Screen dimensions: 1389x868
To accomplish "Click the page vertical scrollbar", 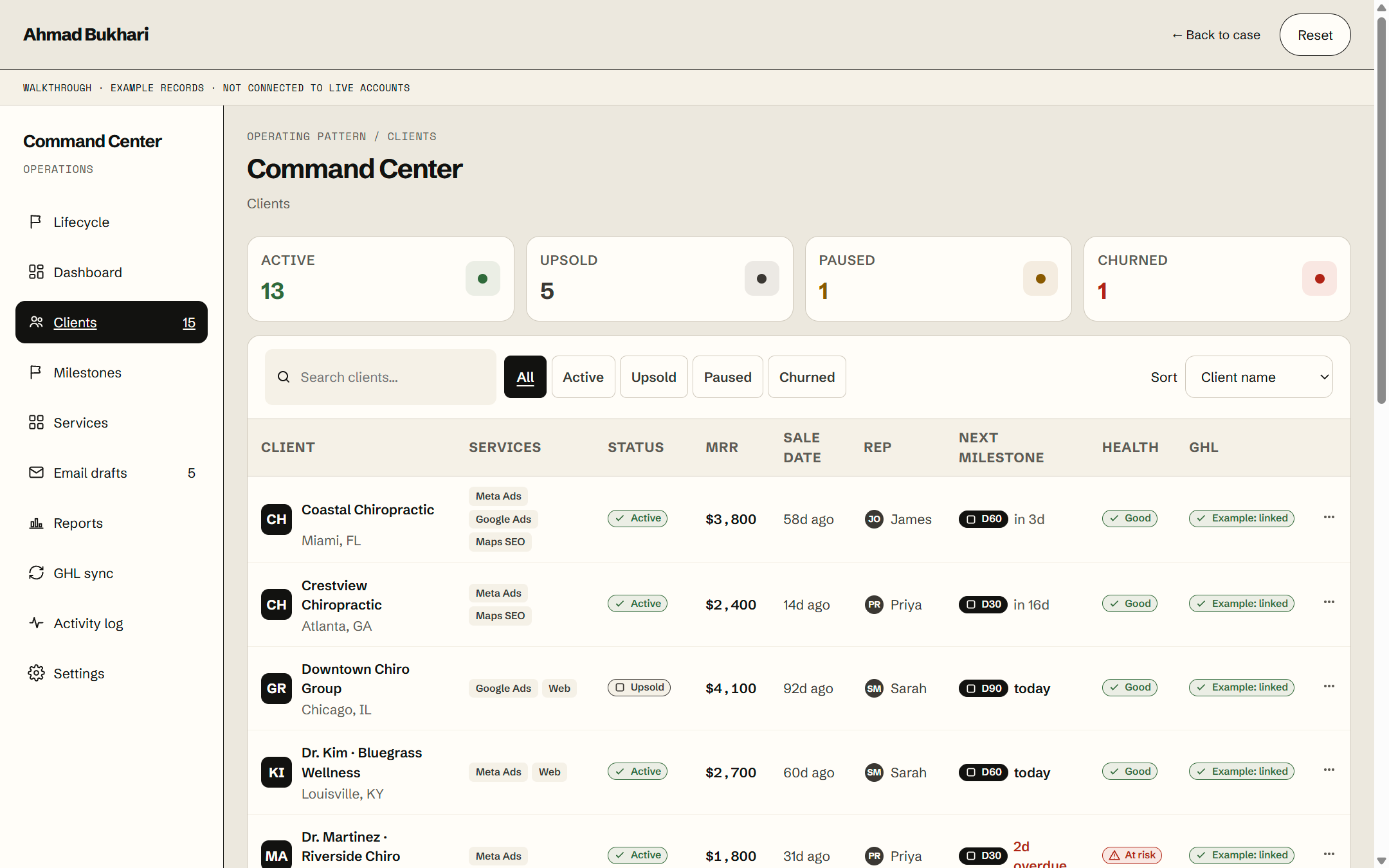I will coord(1381,212).
